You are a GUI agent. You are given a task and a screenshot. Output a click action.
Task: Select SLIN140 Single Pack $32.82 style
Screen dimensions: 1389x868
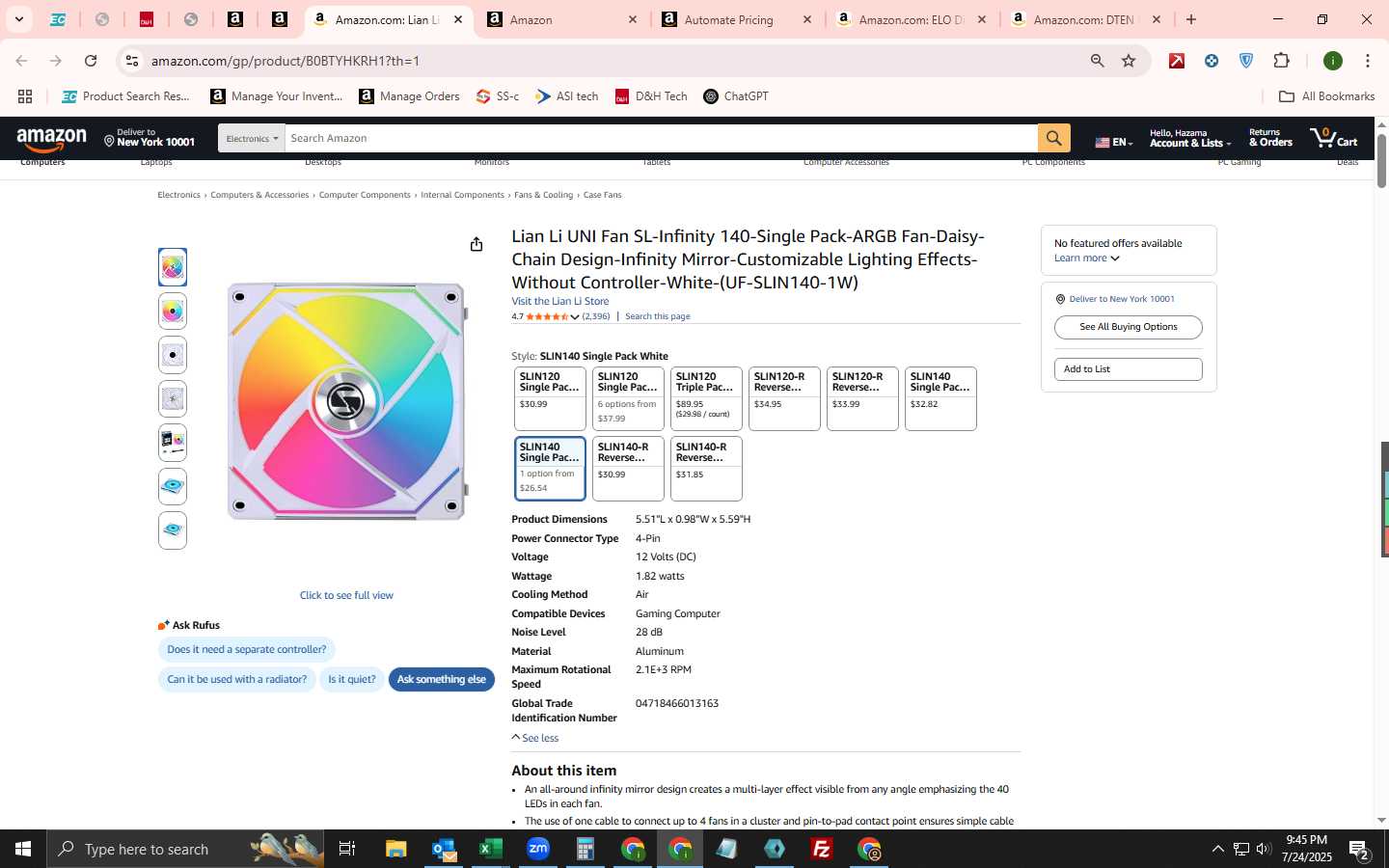940,398
